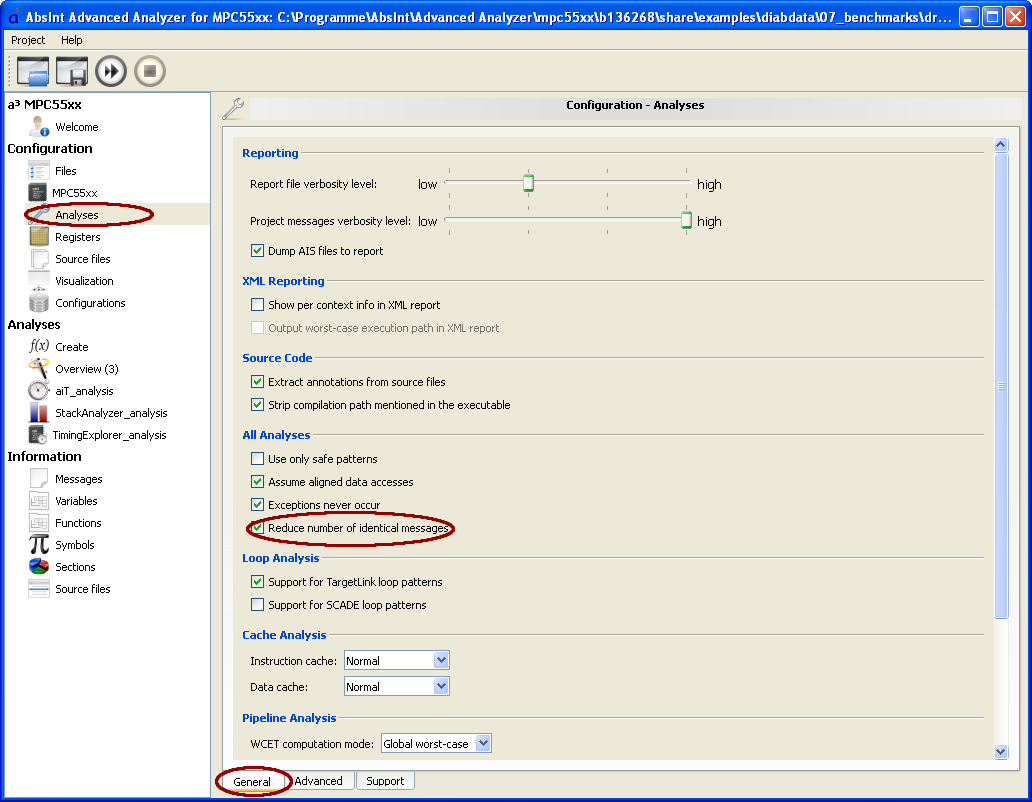Toggle Assume aligned data accesses checkbox
This screenshot has height=802, width=1032.
(x=257, y=482)
